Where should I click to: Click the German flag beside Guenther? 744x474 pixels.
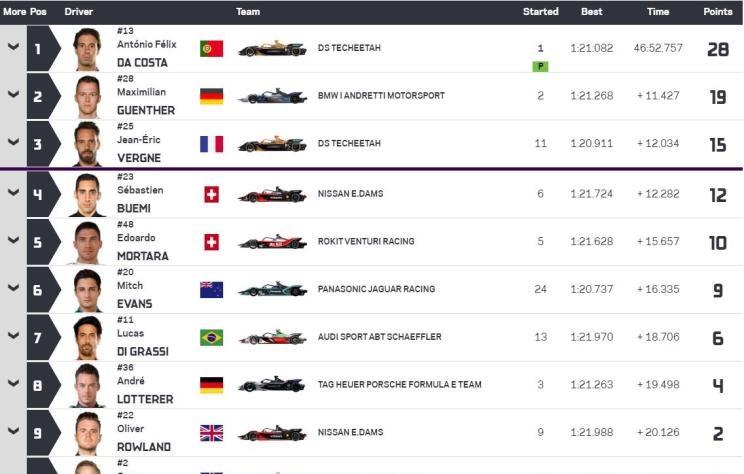point(212,96)
